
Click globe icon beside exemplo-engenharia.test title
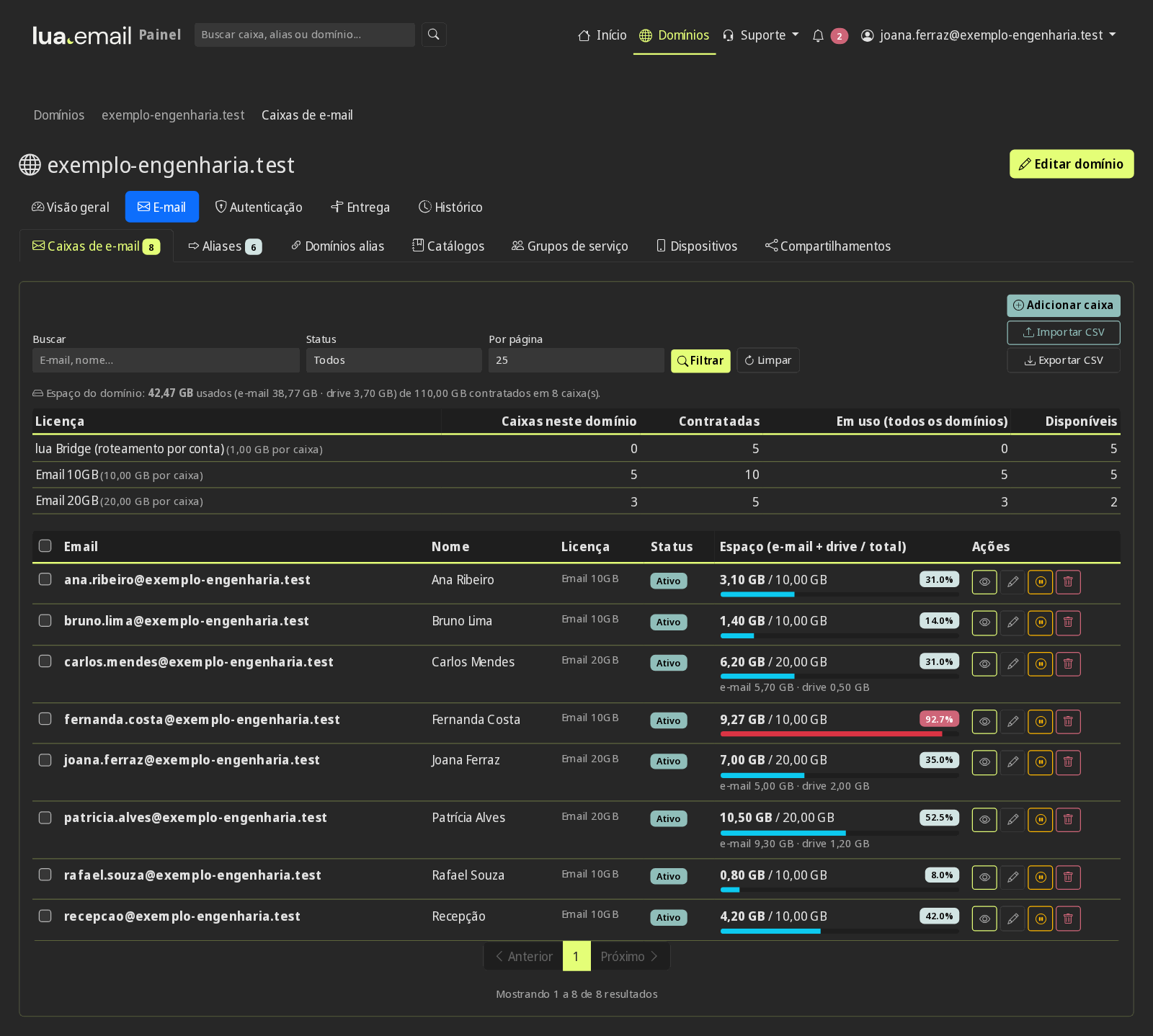[x=30, y=165]
